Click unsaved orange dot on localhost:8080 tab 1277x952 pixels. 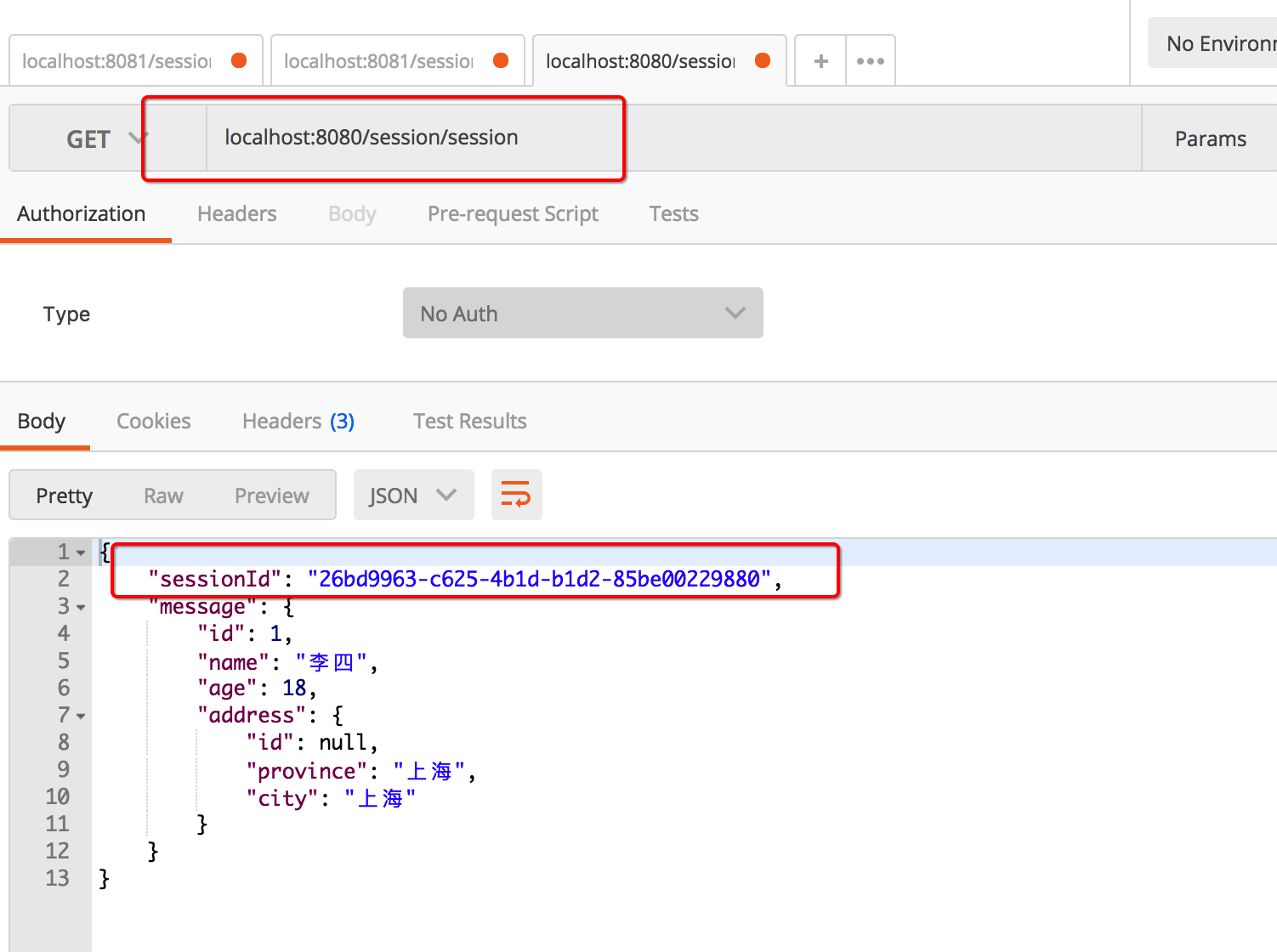pyautogui.click(x=763, y=60)
